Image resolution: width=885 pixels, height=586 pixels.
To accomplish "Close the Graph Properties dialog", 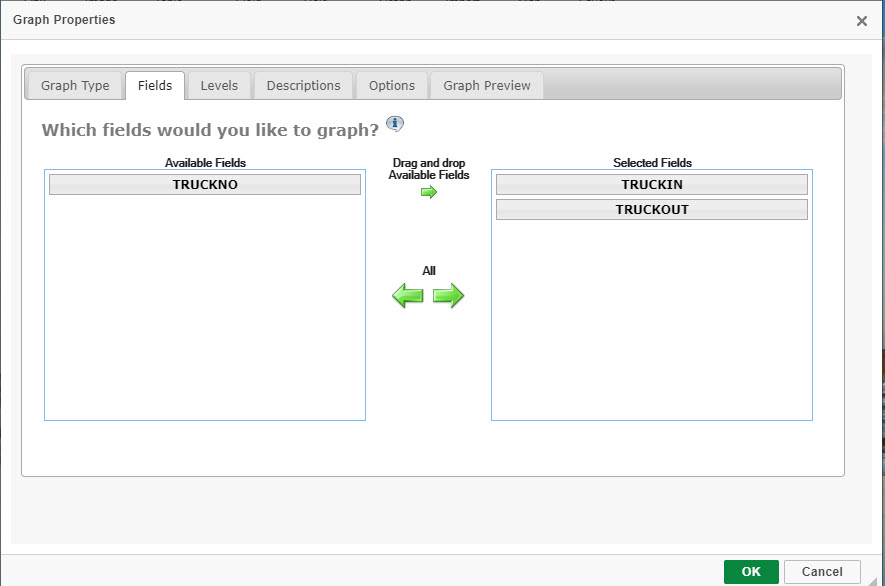I will point(862,21).
